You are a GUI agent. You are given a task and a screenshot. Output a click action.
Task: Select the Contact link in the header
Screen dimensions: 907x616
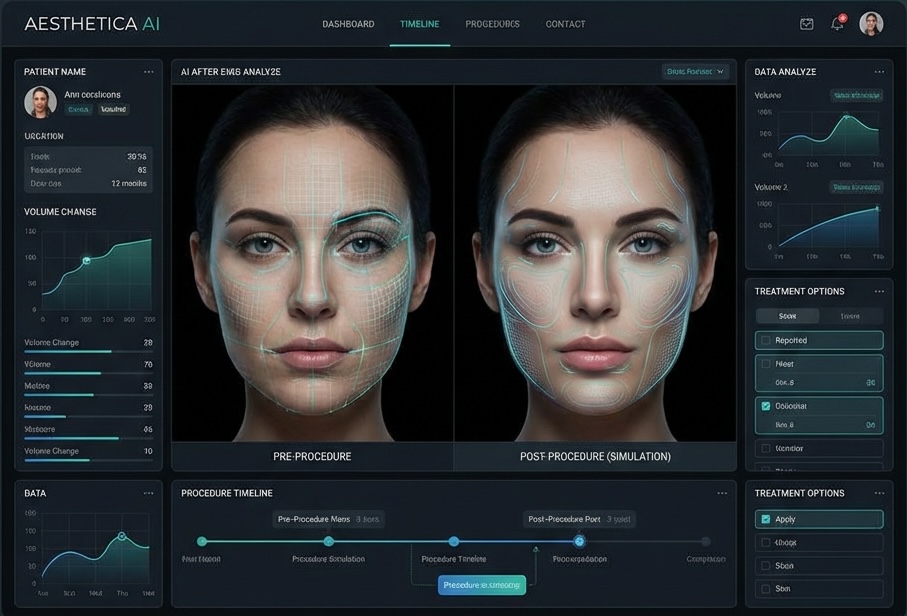[565, 23]
